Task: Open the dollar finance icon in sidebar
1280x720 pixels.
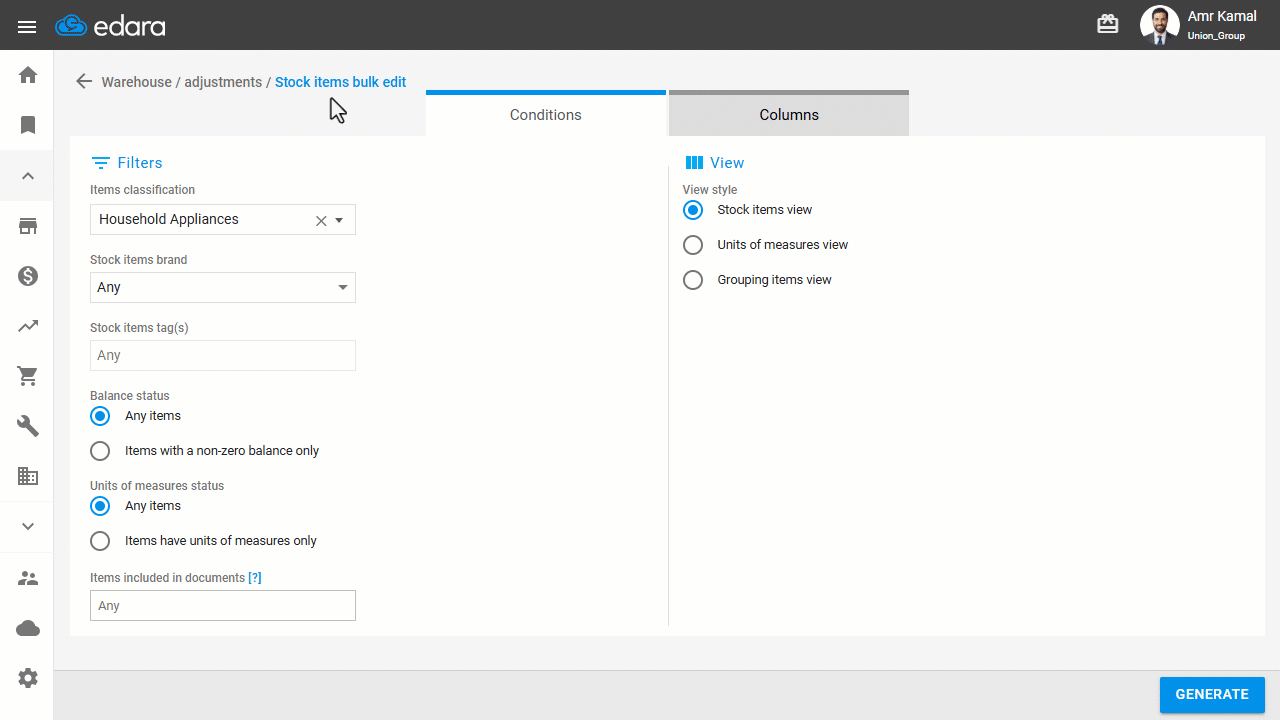Action: click(x=28, y=276)
